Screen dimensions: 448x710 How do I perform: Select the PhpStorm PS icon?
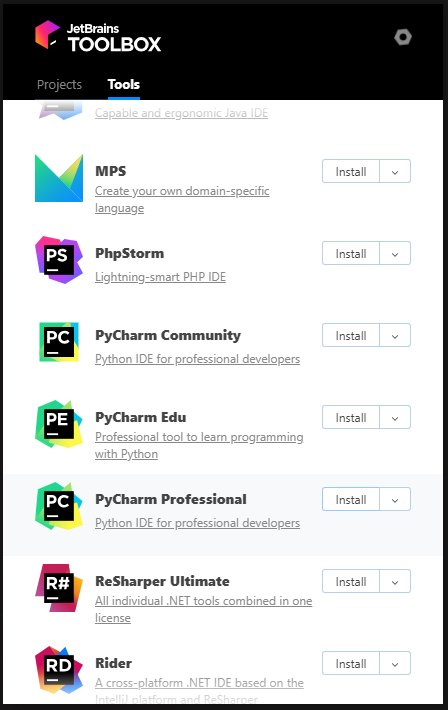pos(59,260)
